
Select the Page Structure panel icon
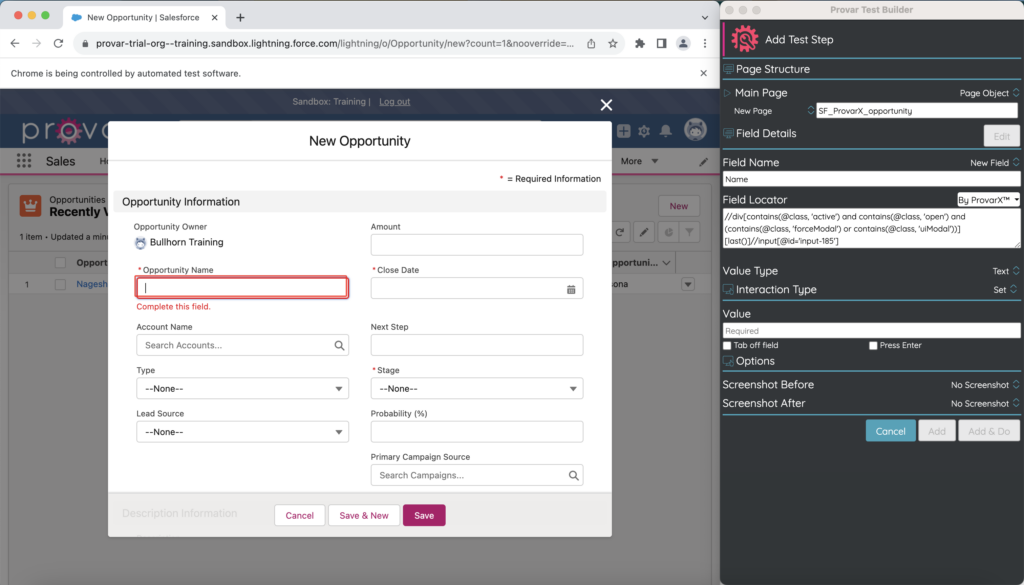[x=727, y=69]
